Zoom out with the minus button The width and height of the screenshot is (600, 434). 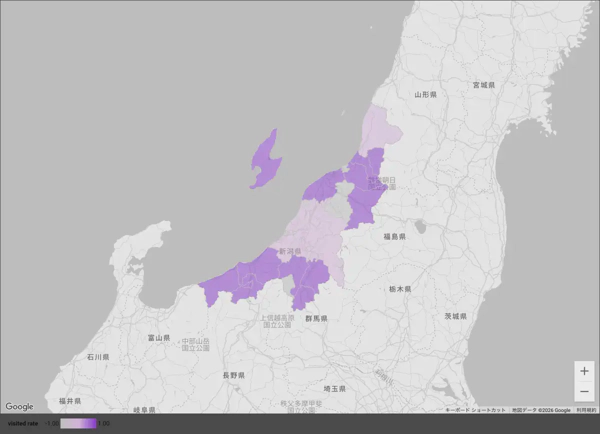tap(584, 391)
